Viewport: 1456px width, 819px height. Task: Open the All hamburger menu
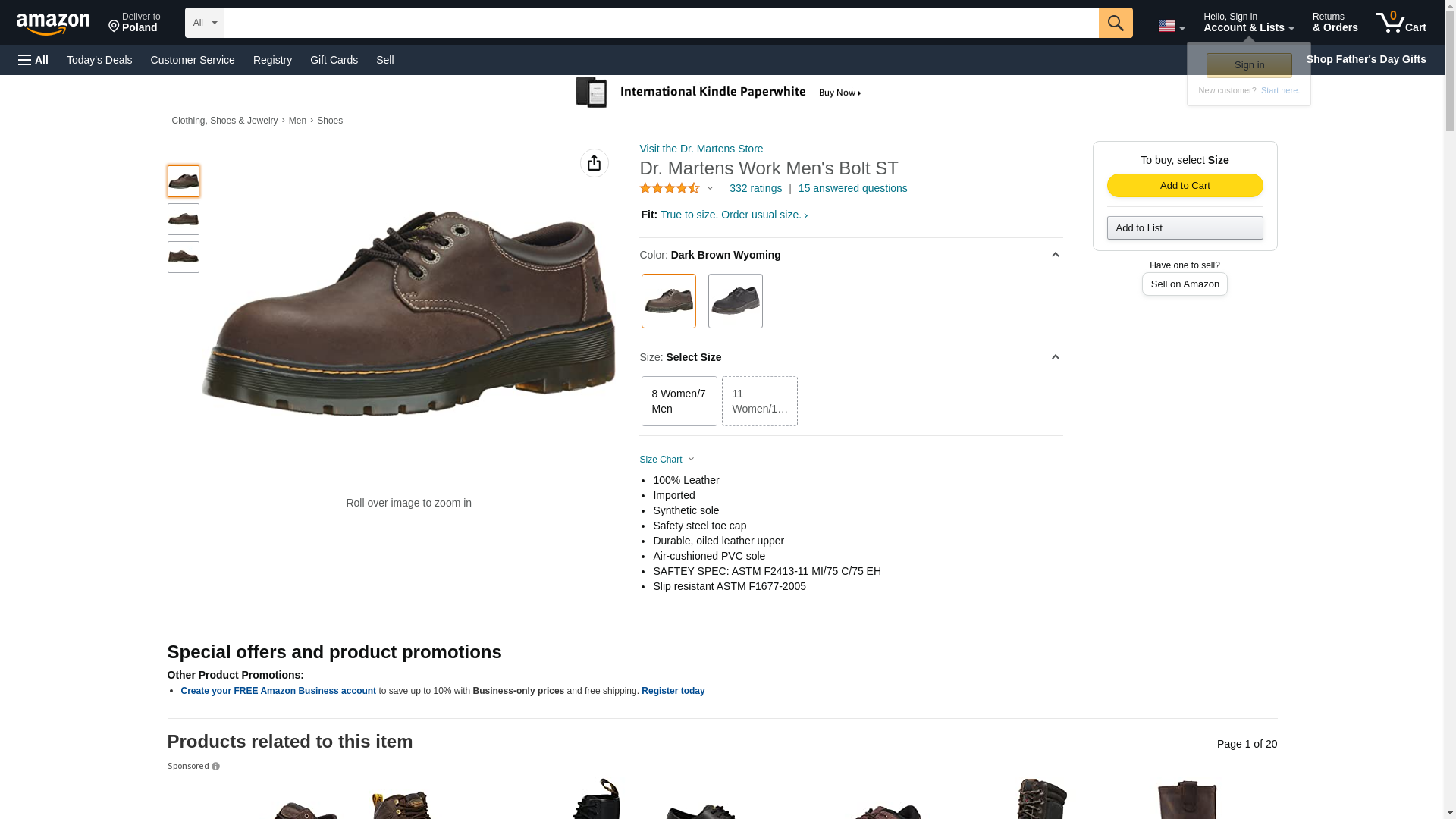click(33, 60)
